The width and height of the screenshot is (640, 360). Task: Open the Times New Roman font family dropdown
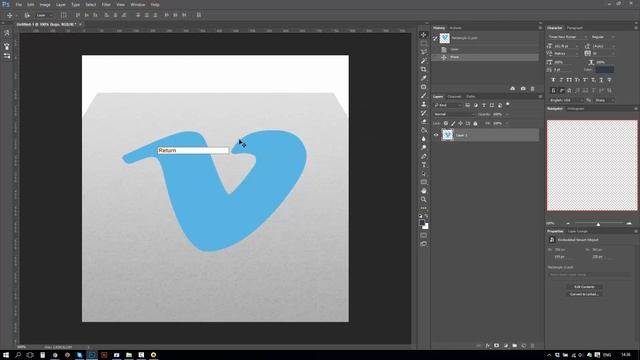[567, 37]
